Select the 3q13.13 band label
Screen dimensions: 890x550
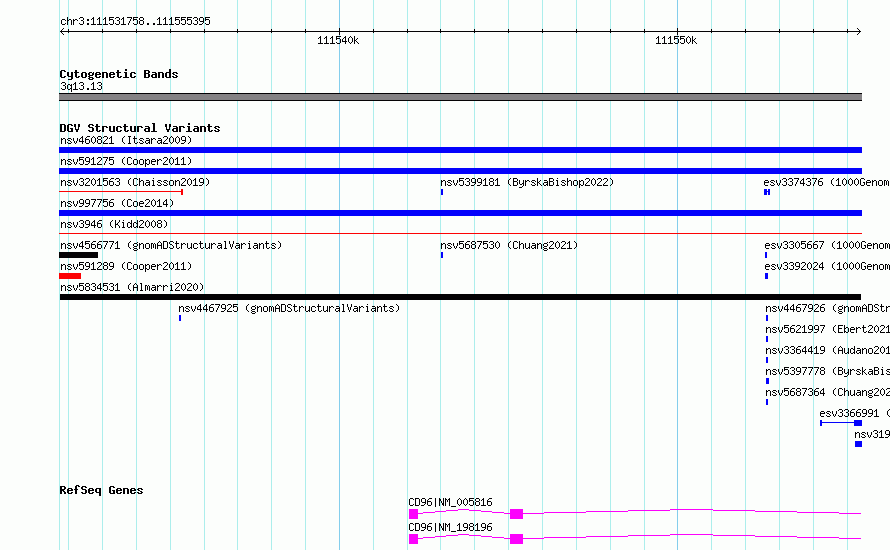[81, 86]
